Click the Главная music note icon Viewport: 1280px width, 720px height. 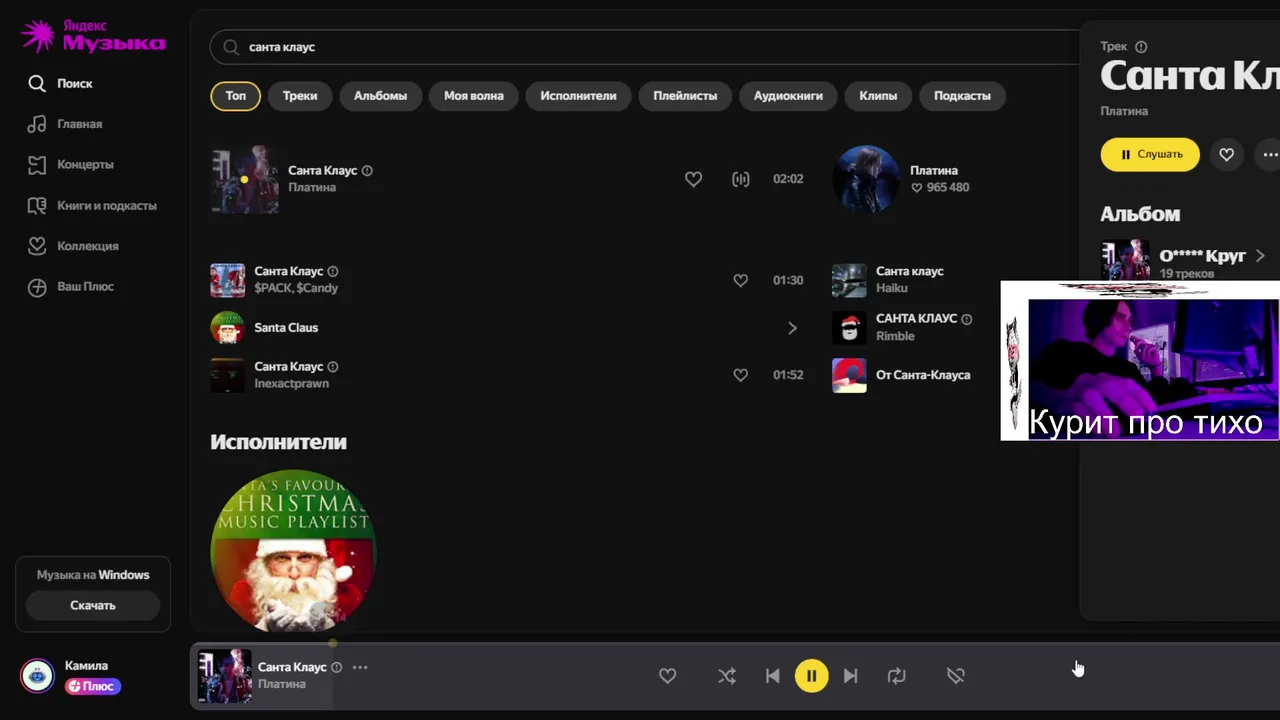point(37,124)
